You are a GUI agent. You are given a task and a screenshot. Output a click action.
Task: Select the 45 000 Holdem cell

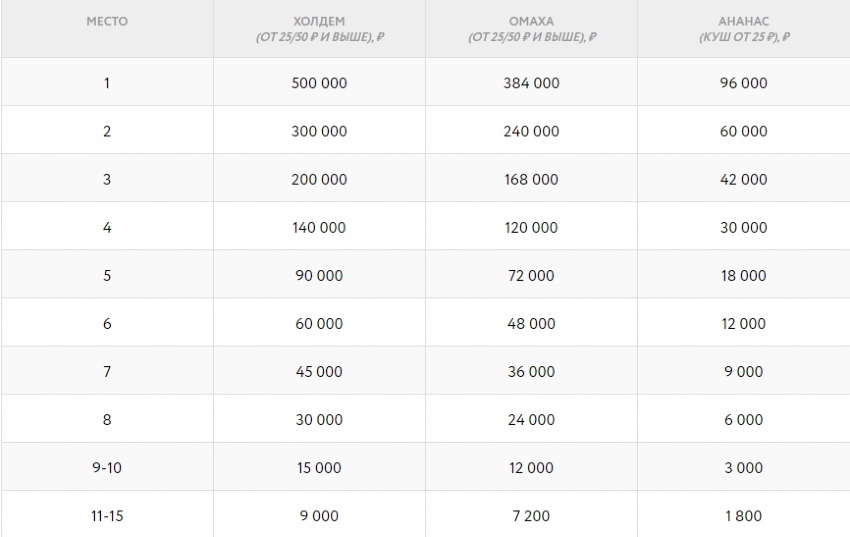(320, 371)
